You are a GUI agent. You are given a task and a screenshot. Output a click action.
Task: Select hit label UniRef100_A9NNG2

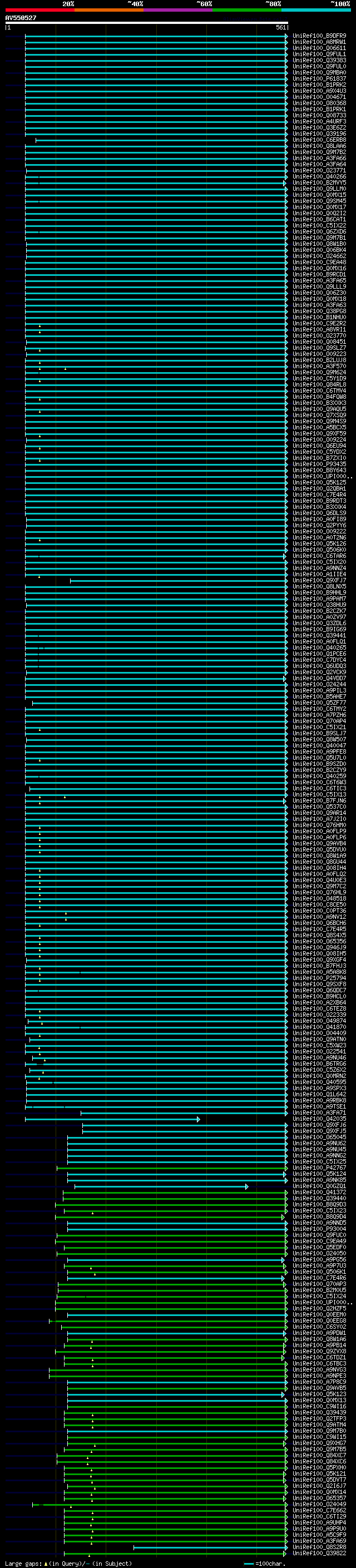[319, 1155]
